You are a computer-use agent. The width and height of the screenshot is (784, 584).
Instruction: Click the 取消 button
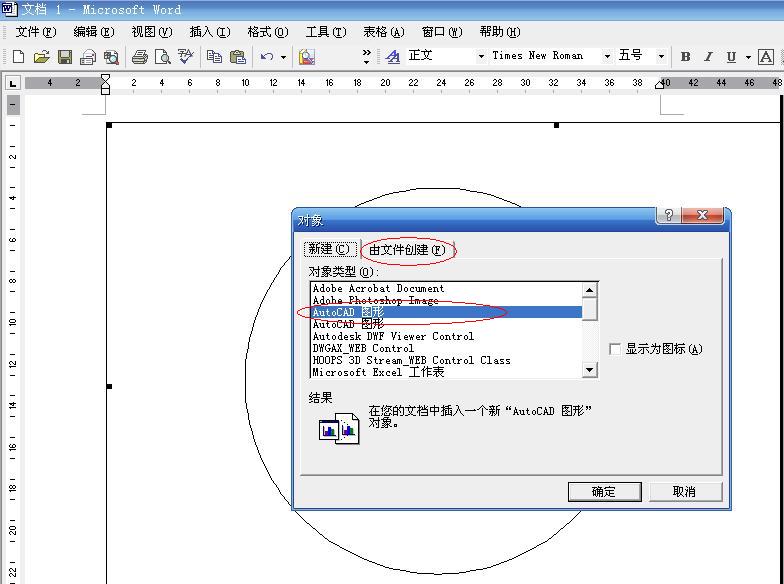685,492
